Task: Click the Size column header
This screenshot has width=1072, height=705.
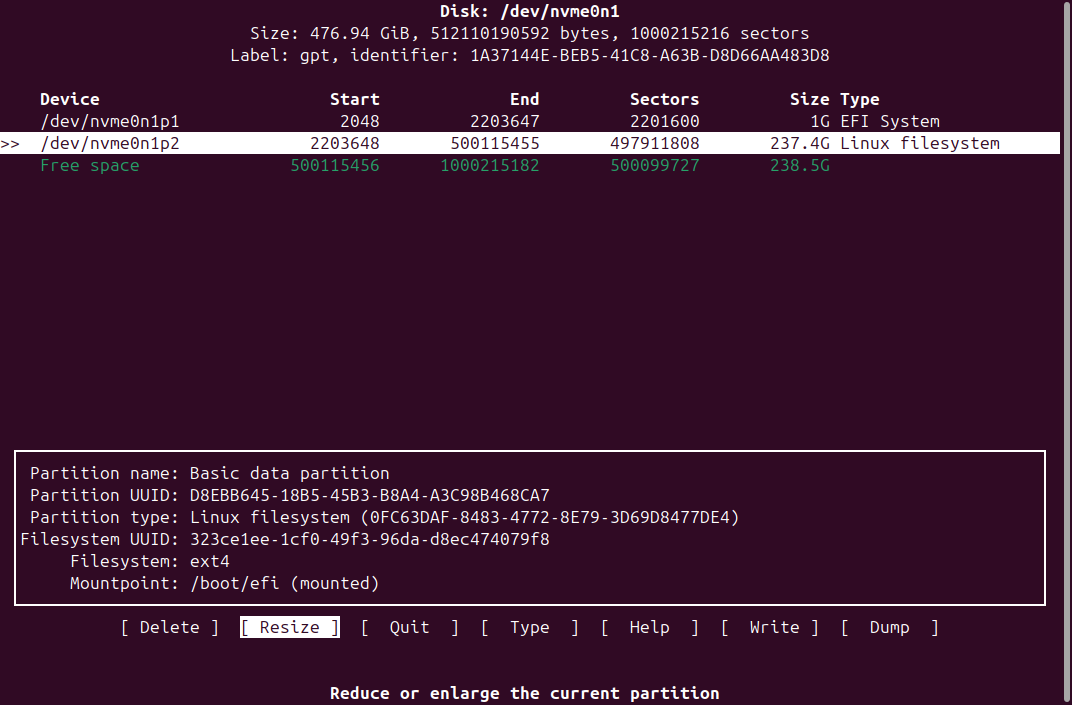Action: click(809, 99)
